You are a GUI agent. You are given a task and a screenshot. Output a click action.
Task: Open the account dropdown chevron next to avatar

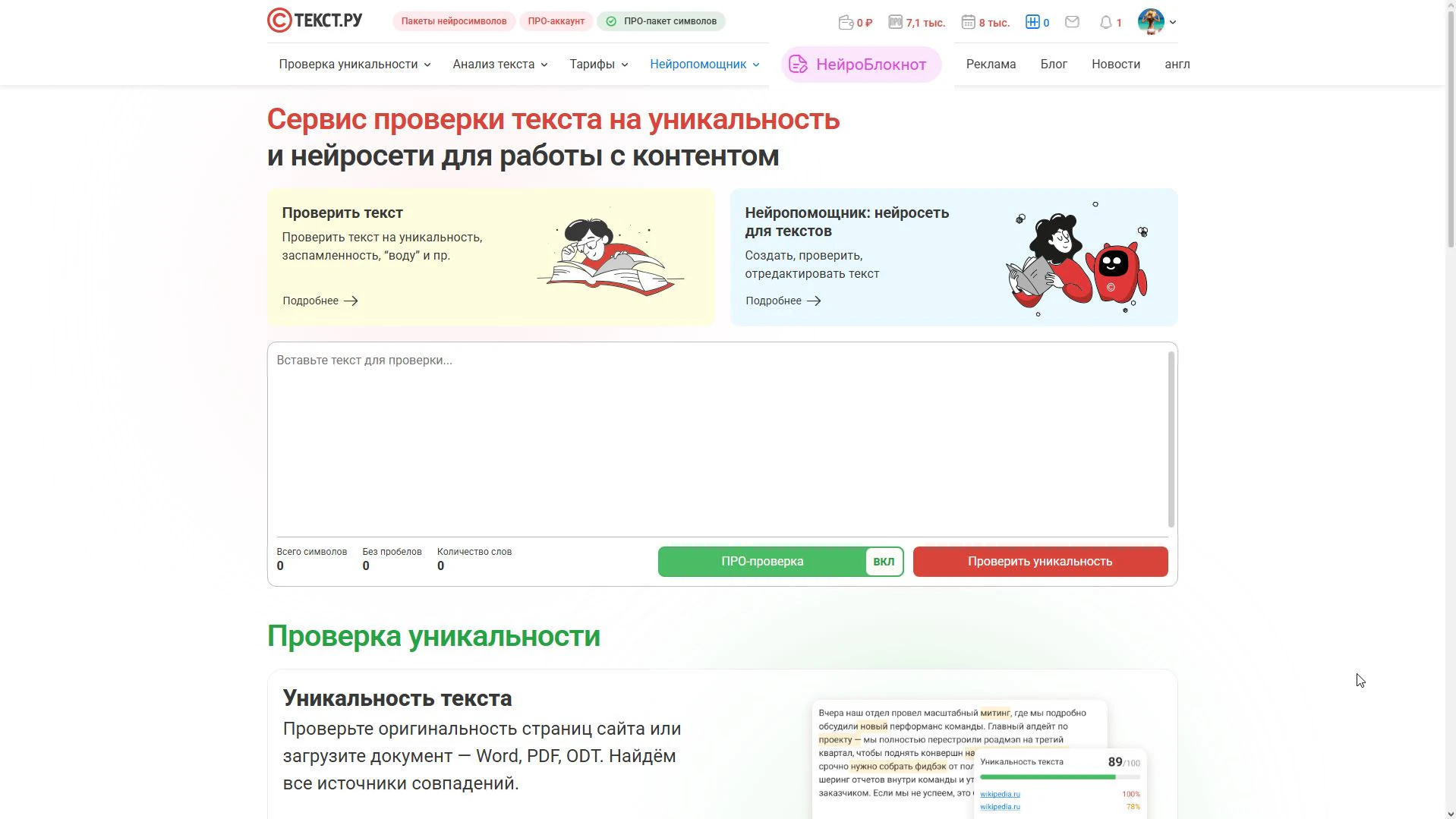pyautogui.click(x=1173, y=22)
